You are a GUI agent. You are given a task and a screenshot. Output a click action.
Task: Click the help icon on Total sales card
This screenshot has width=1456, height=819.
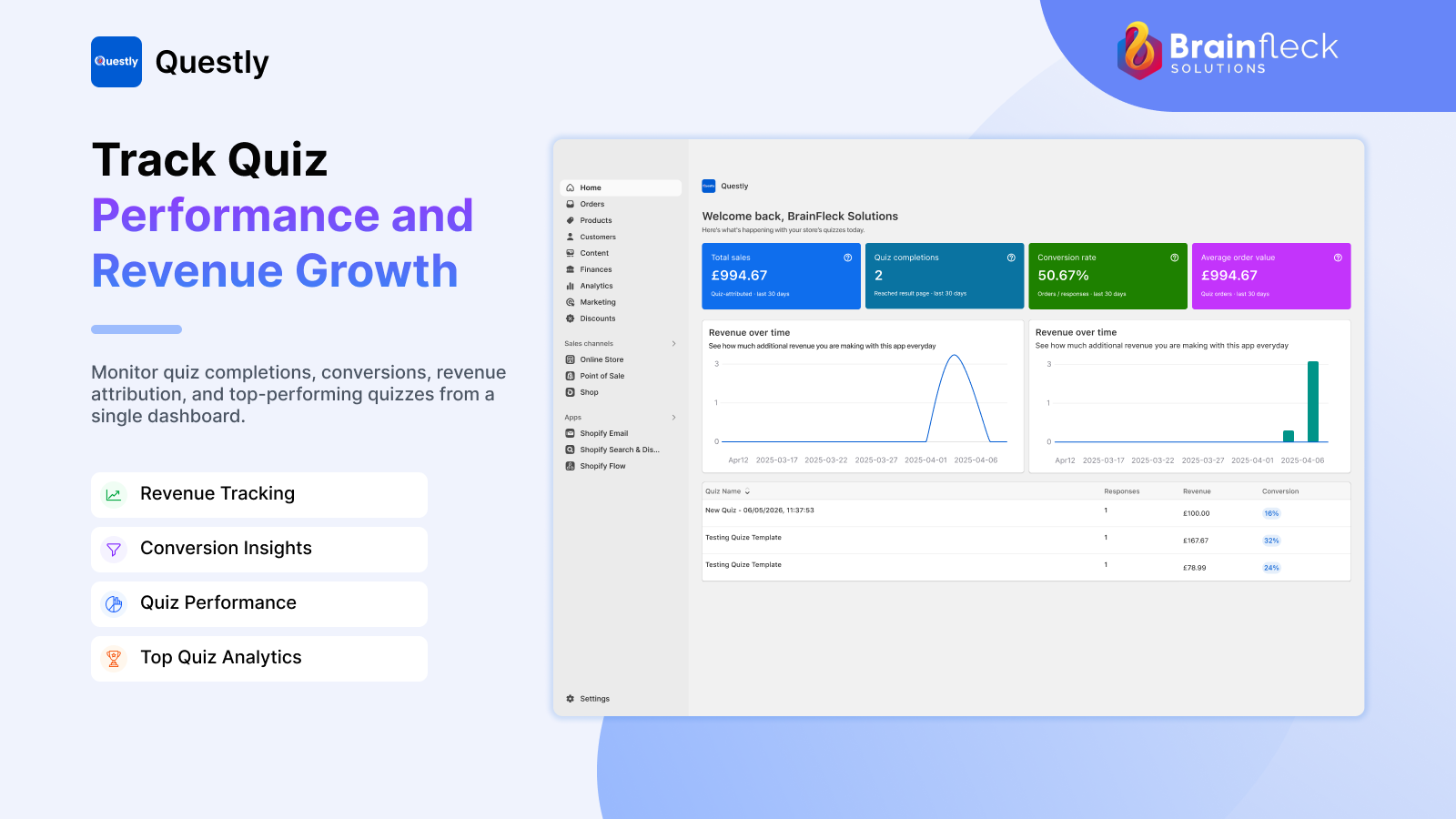[x=848, y=258]
